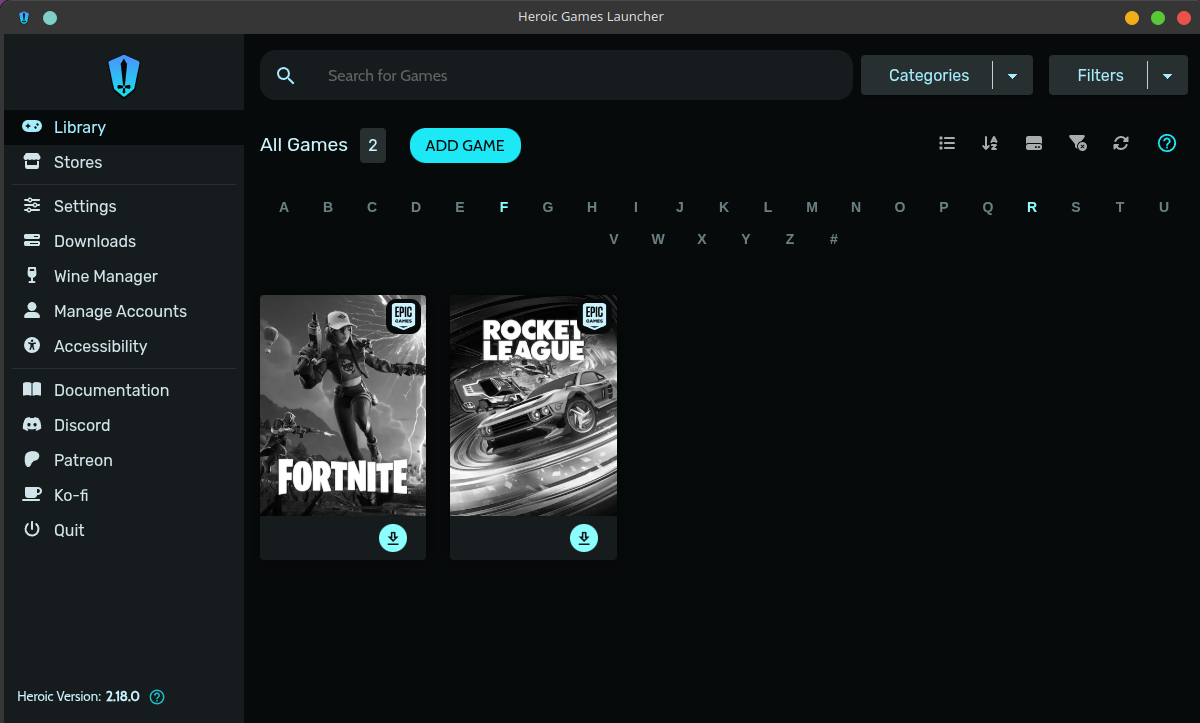
Task: Filter games by letter A
Action: (x=284, y=207)
